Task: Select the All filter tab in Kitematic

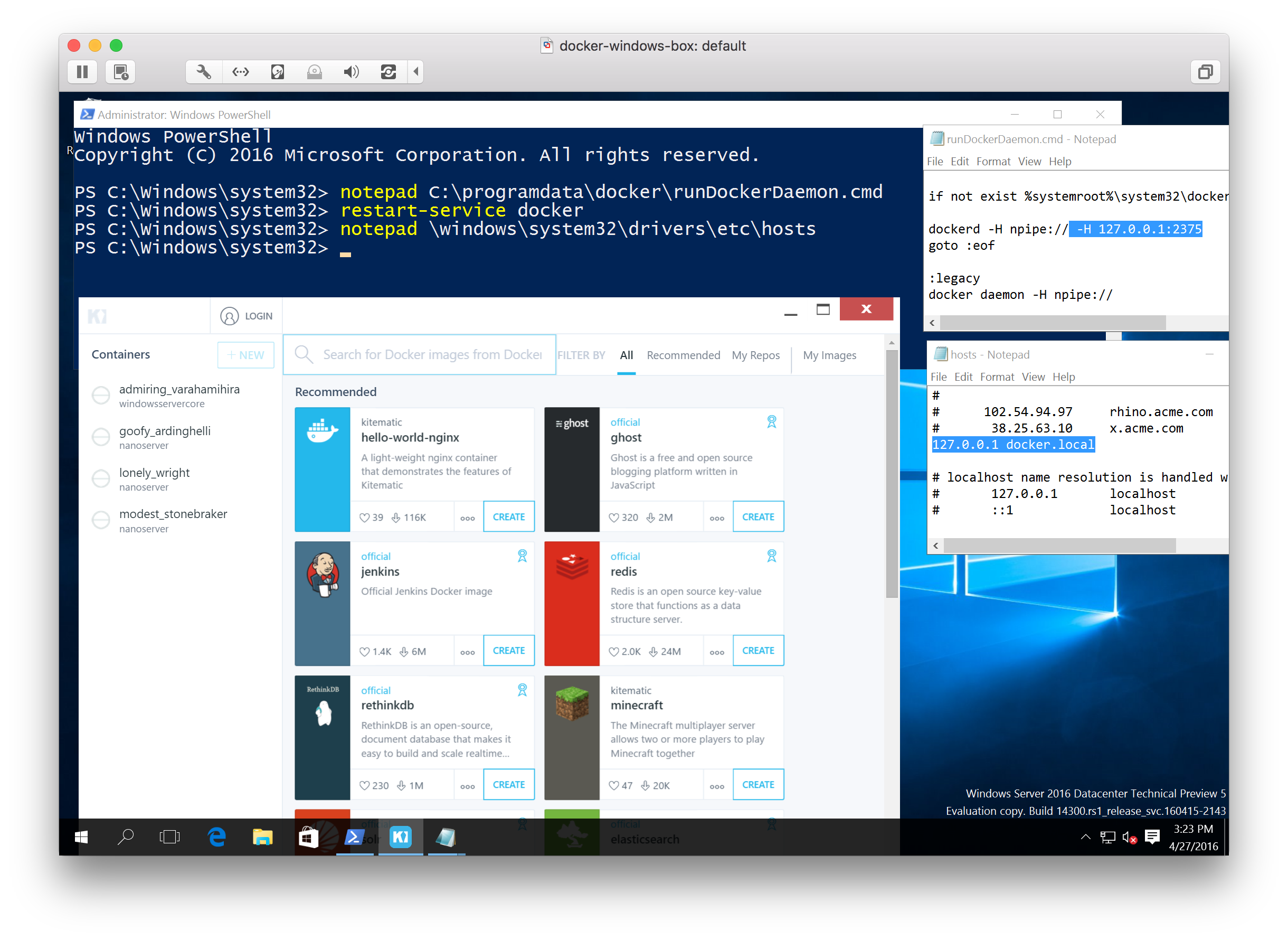Action: pos(625,355)
